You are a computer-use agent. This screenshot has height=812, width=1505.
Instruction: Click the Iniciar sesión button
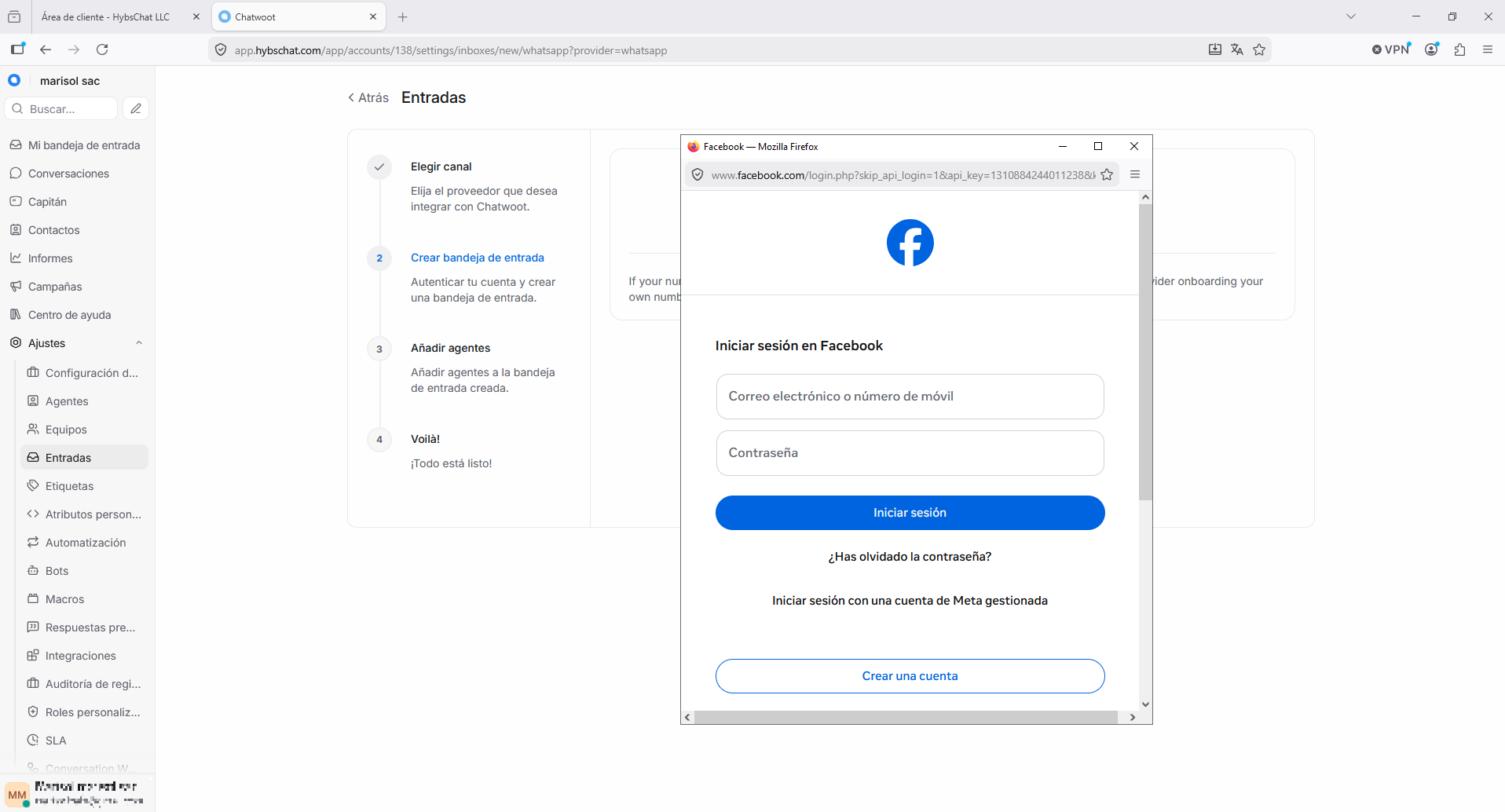click(x=910, y=513)
